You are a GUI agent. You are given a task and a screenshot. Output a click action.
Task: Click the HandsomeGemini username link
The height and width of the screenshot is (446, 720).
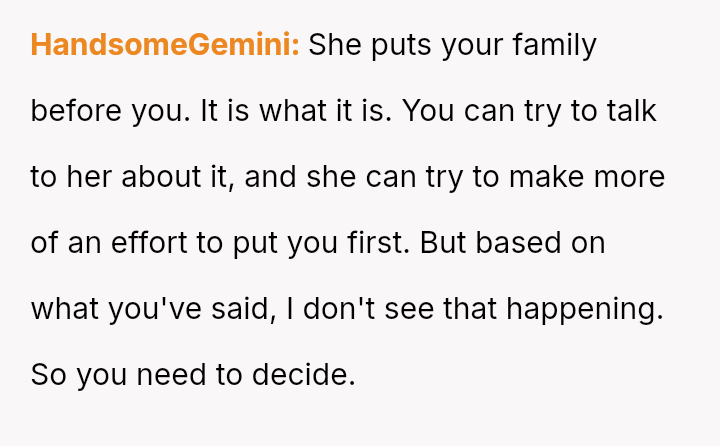pos(165,45)
